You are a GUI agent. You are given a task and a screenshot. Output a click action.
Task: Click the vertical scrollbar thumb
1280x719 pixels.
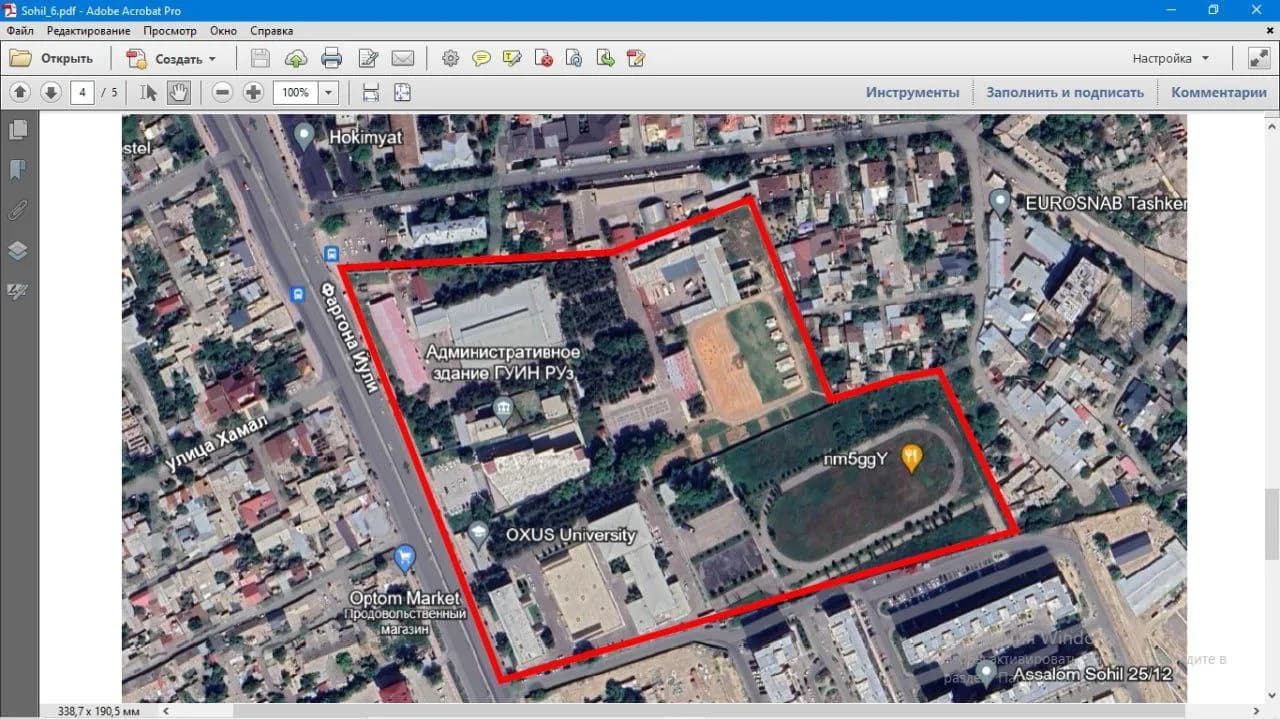coord(1272,525)
